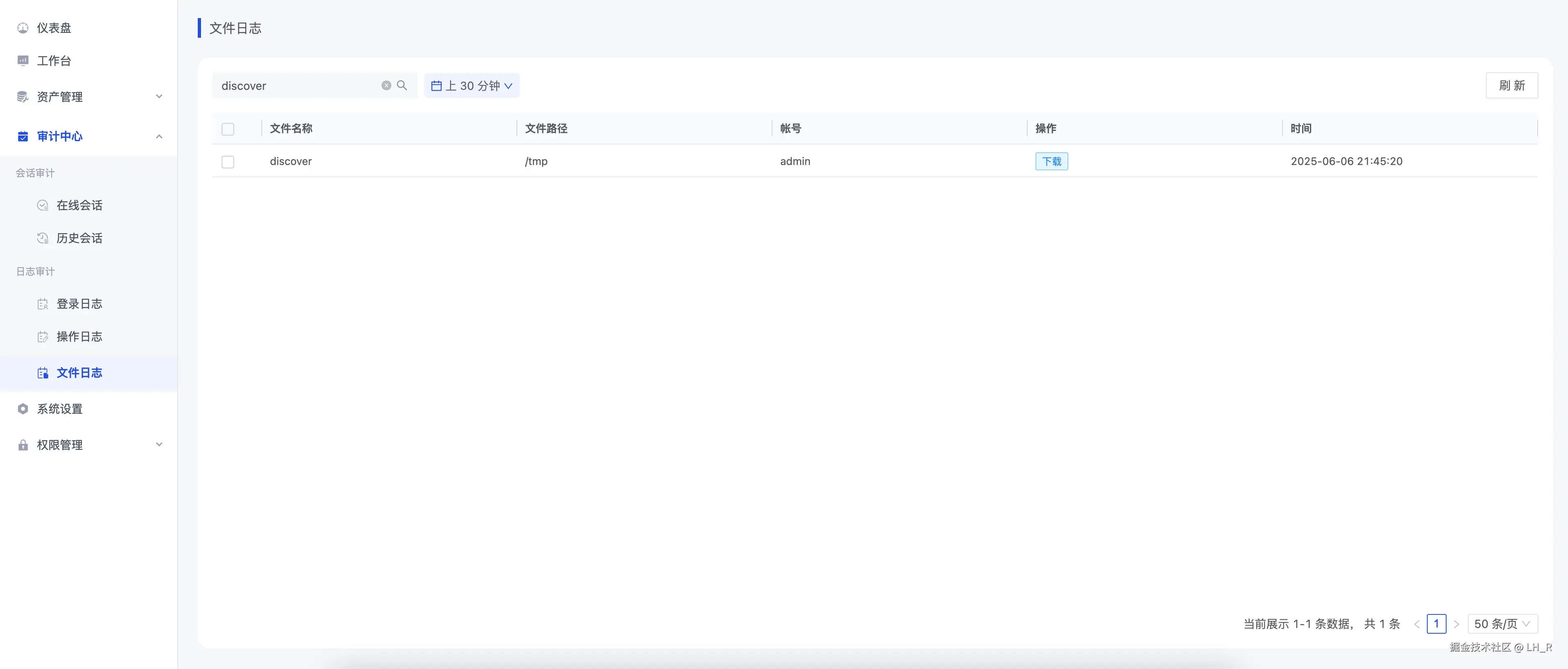Open 历史会话 menu item
Screen dimensions: 1568x669
pos(79,238)
